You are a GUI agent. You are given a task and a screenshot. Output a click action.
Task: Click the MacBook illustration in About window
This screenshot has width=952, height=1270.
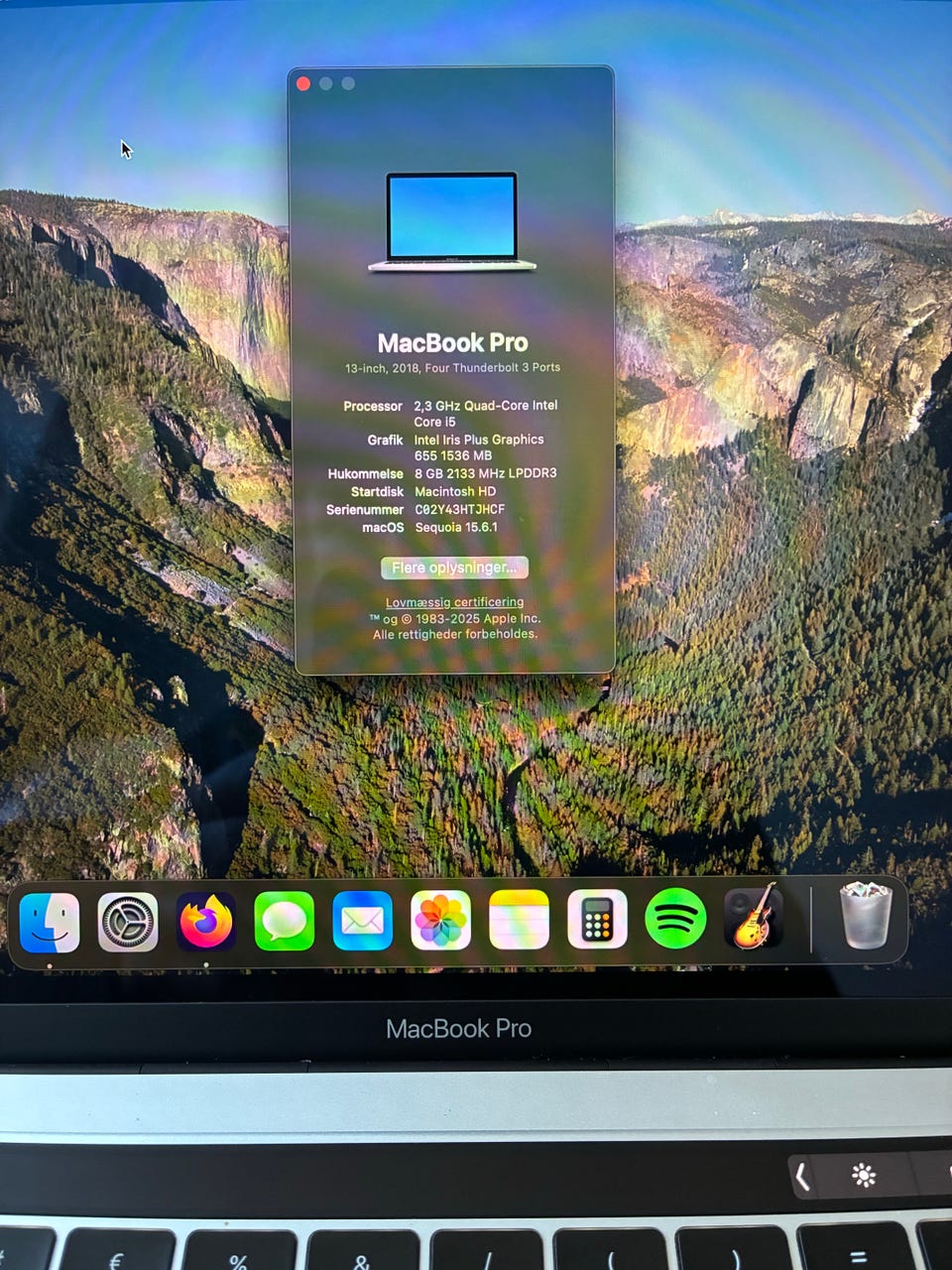click(x=452, y=221)
